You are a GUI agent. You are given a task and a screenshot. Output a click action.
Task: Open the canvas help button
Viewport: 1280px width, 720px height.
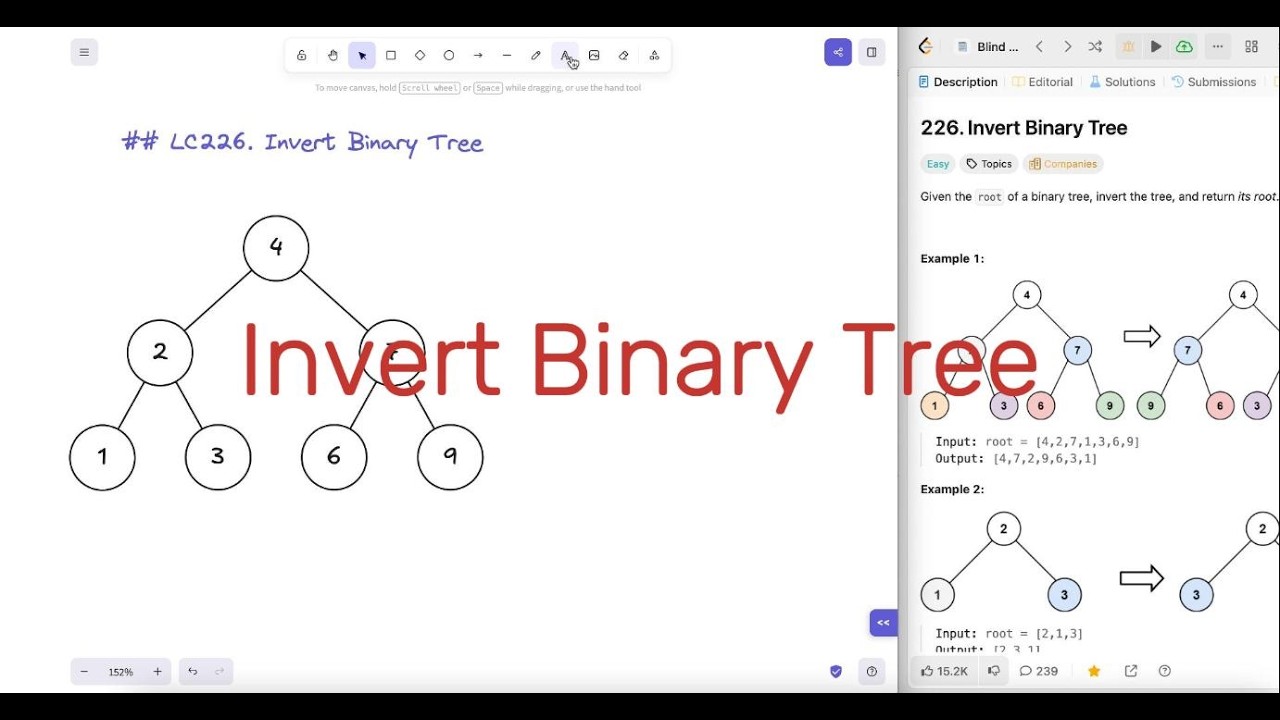(x=872, y=672)
